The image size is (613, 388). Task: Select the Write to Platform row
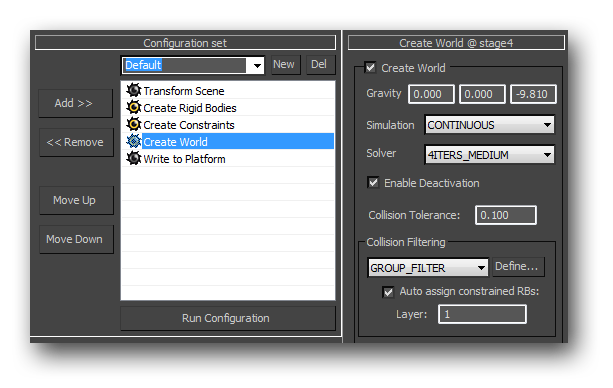click(228, 159)
